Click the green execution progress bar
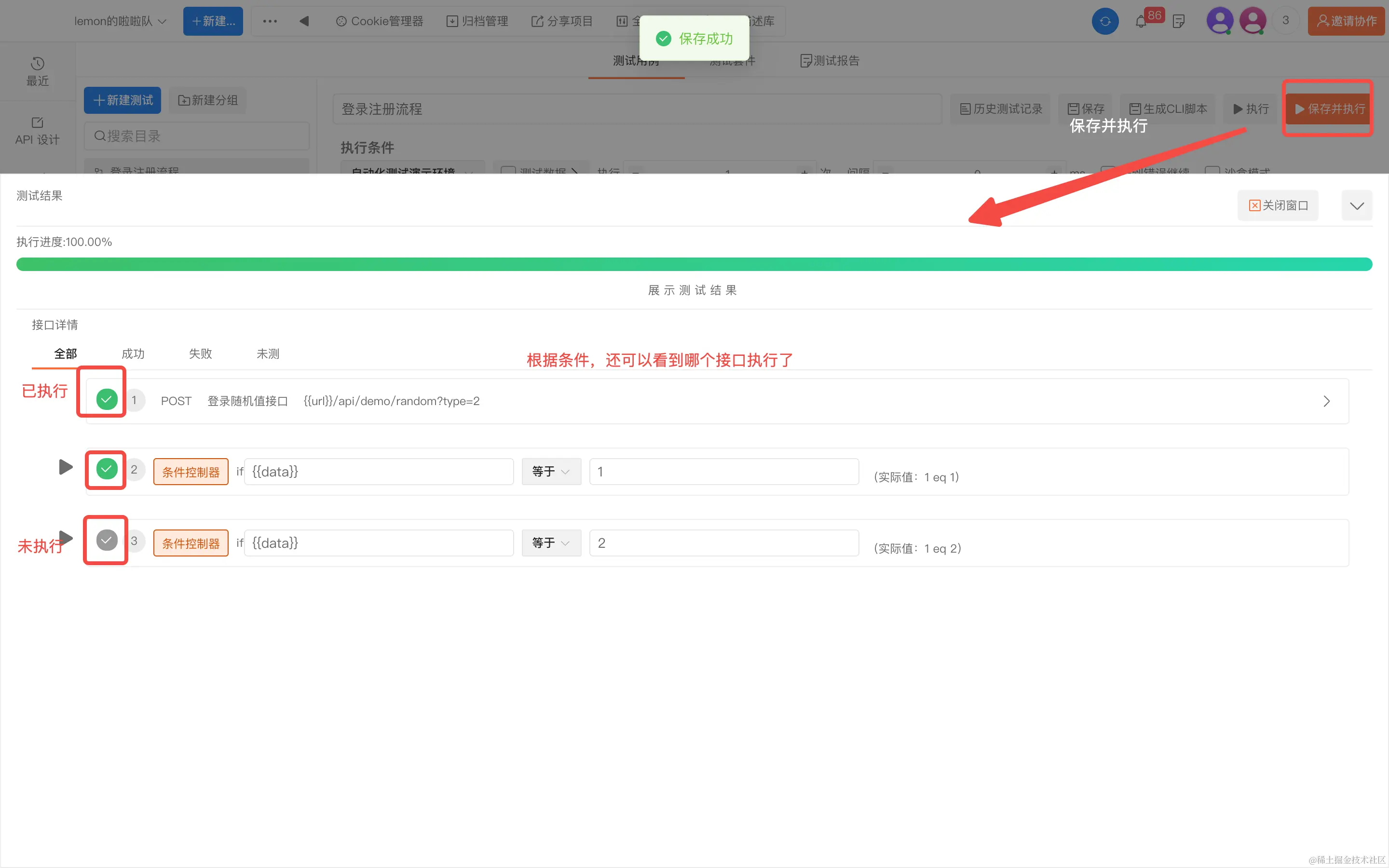The height and width of the screenshot is (868, 1389). point(694,264)
